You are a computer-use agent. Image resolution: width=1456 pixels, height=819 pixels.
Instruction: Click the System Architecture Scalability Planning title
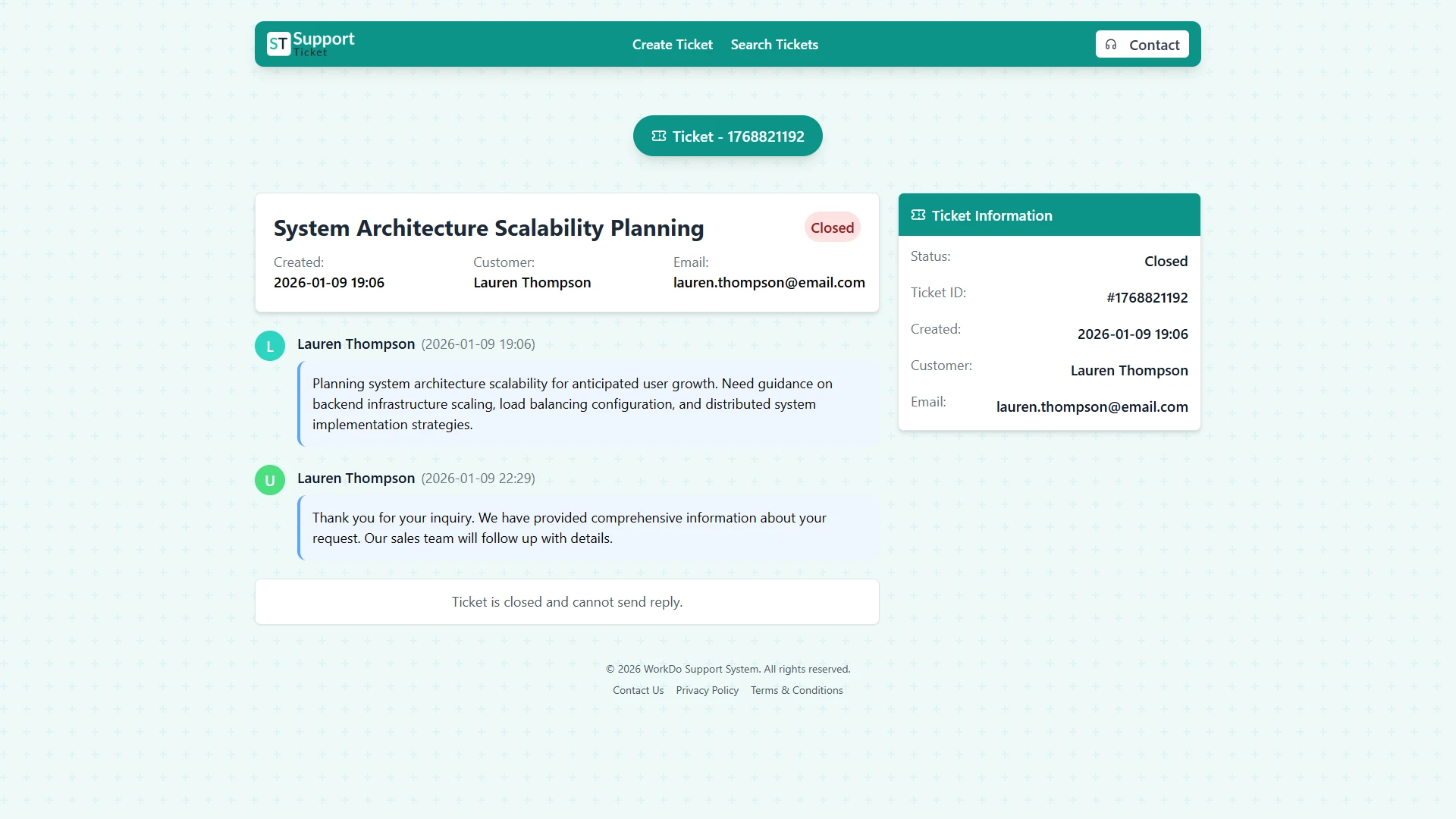pyautogui.click(x=488, y=228)
